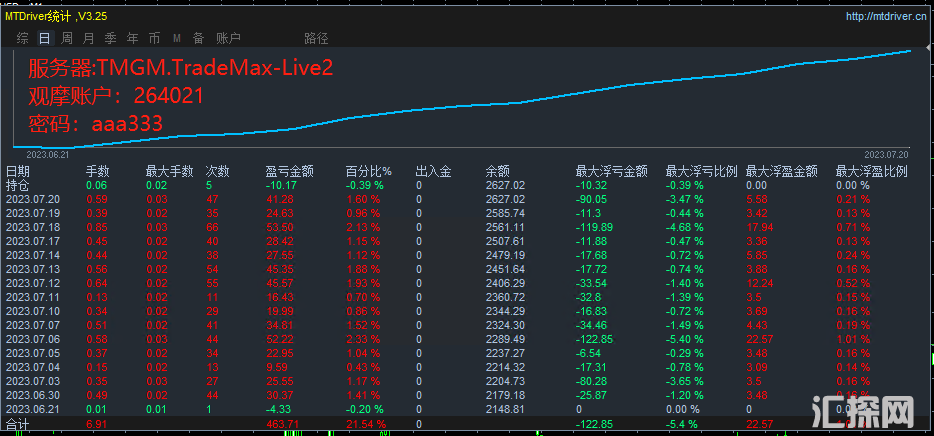This screenshot has height=436, width=934.
Task: Click the 6.91 total lots value
Action: click(x=95, y=425)
